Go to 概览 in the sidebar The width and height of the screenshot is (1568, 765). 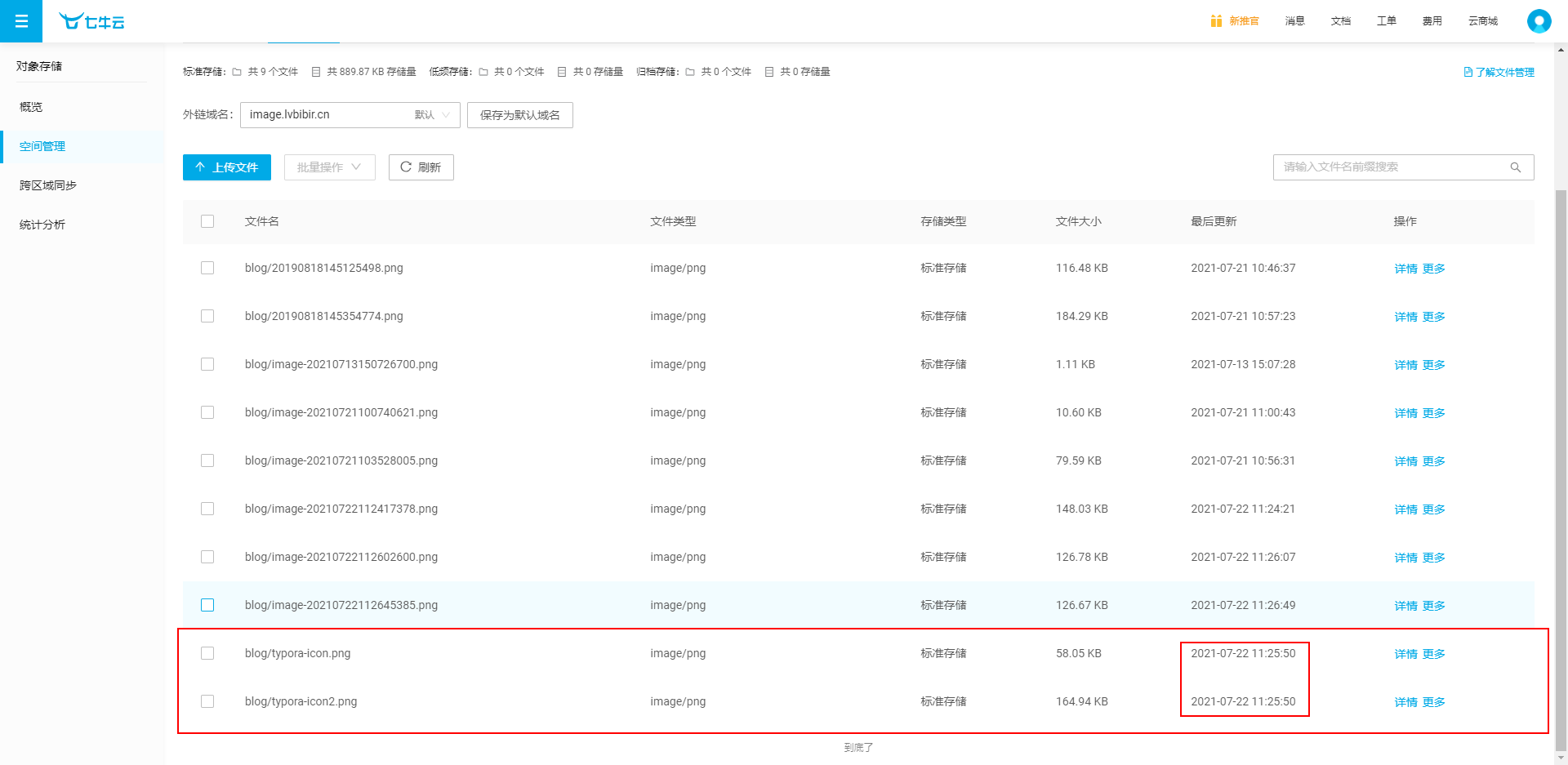click(31, 107)
